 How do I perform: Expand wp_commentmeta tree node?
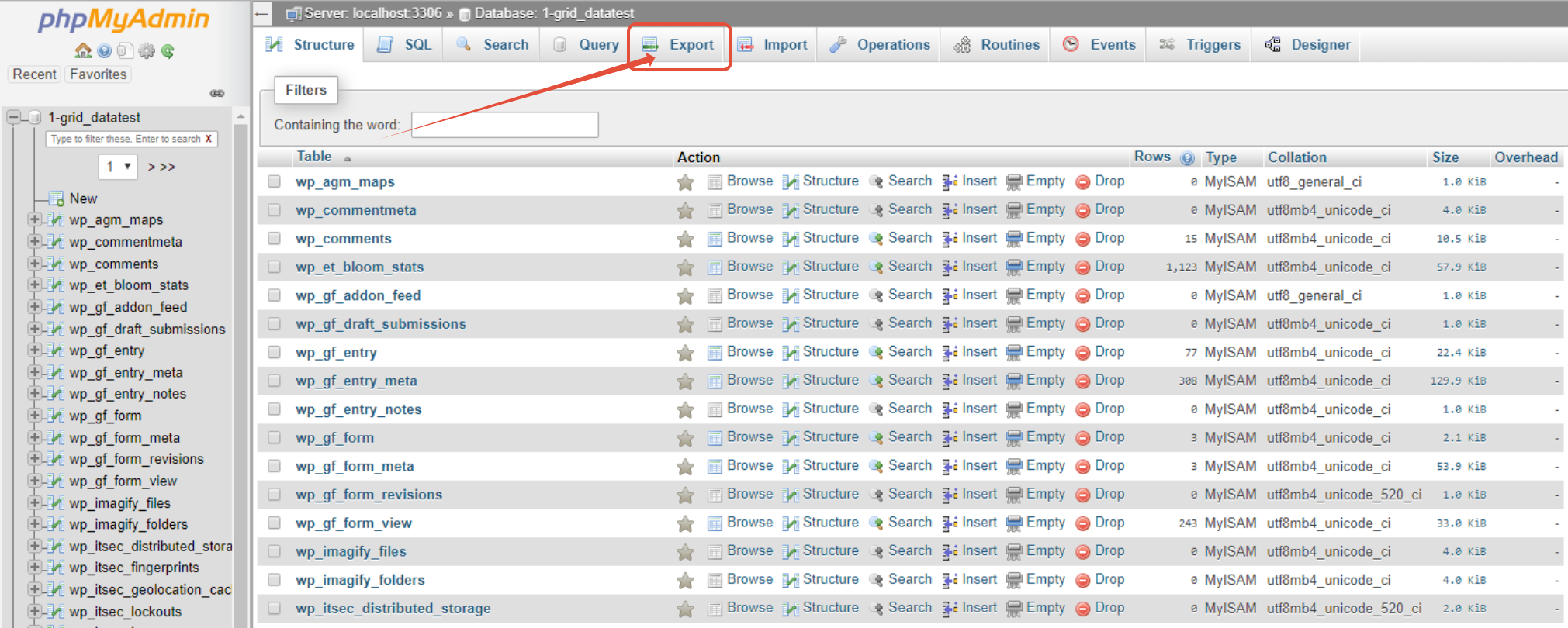point(34,241)
